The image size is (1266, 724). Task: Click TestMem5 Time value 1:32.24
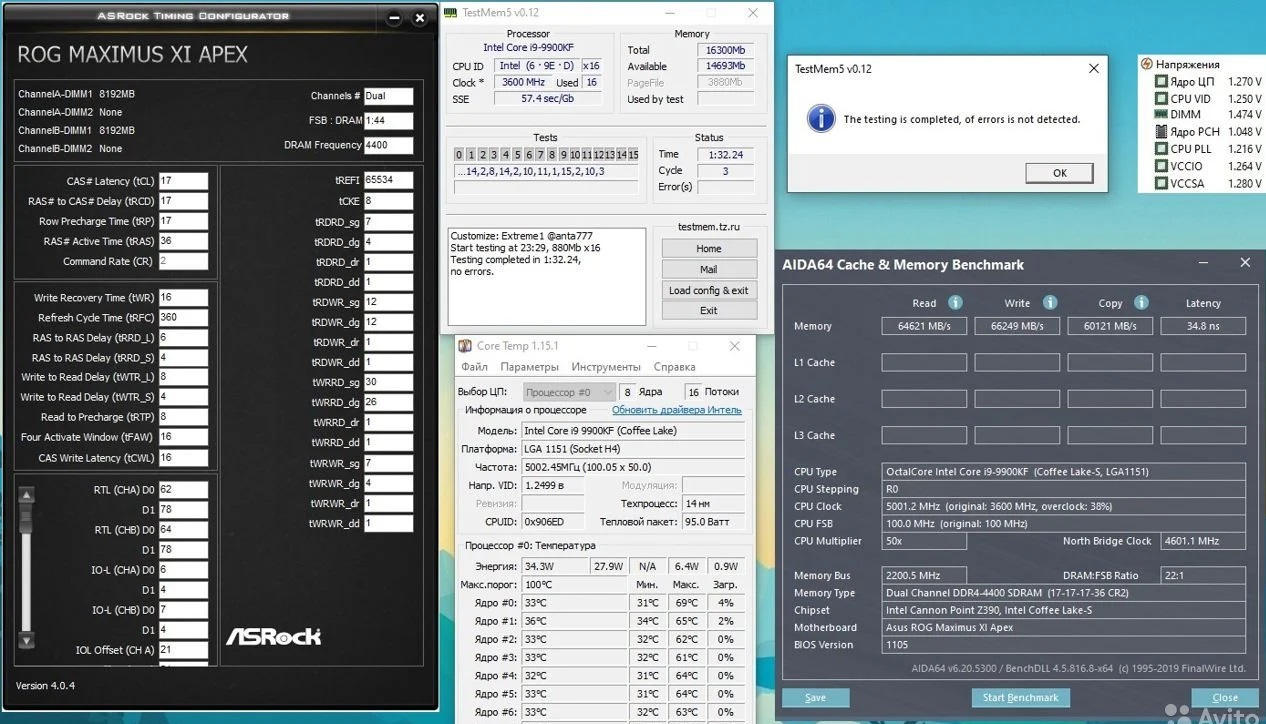(x=726, y=155)
